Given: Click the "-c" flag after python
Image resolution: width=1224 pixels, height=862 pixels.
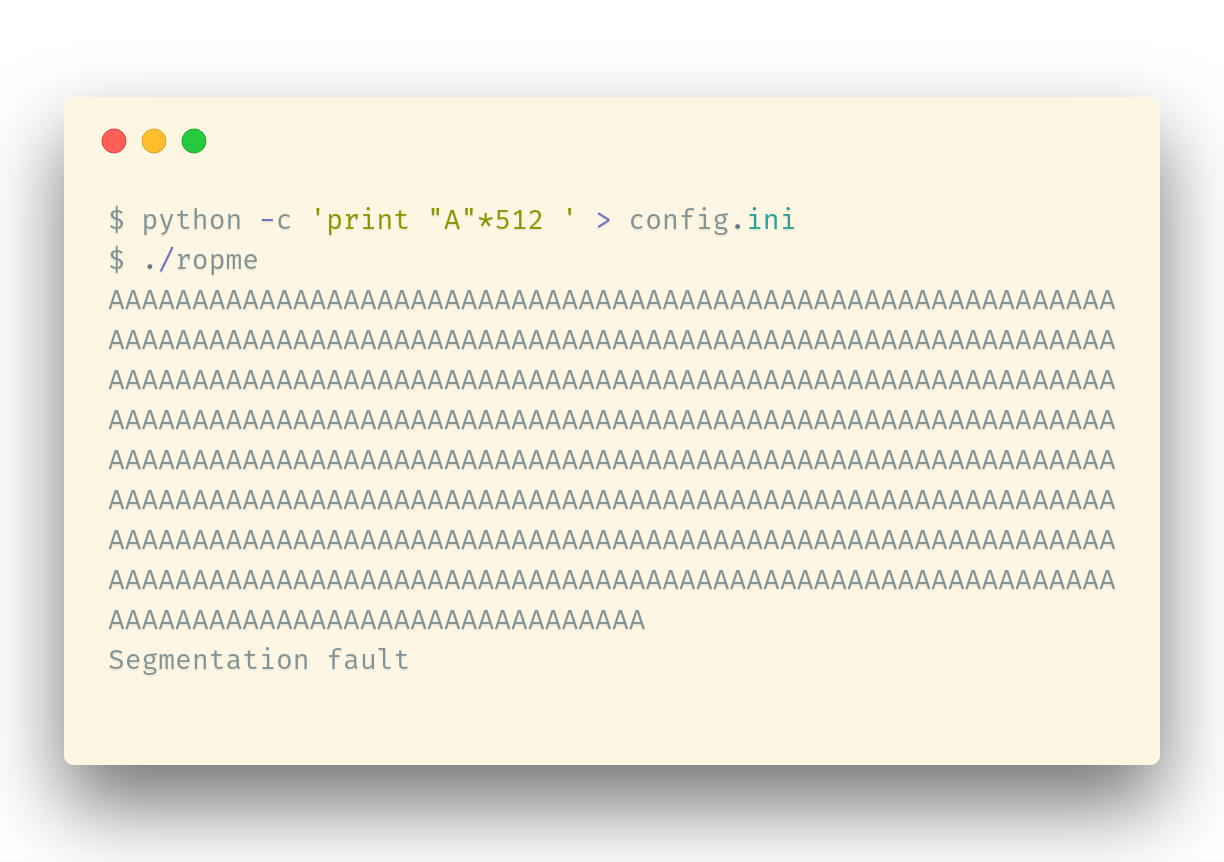Looking at the screenshot, I should tap(276, 220).
